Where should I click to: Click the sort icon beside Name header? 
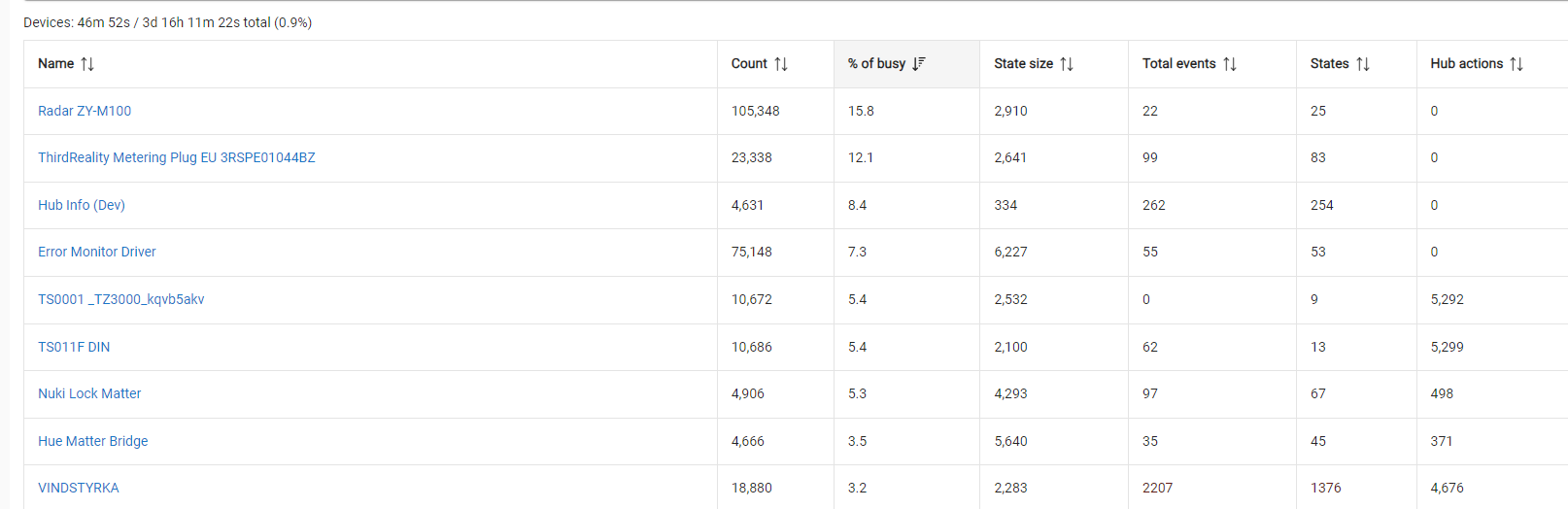coord(87,64)
